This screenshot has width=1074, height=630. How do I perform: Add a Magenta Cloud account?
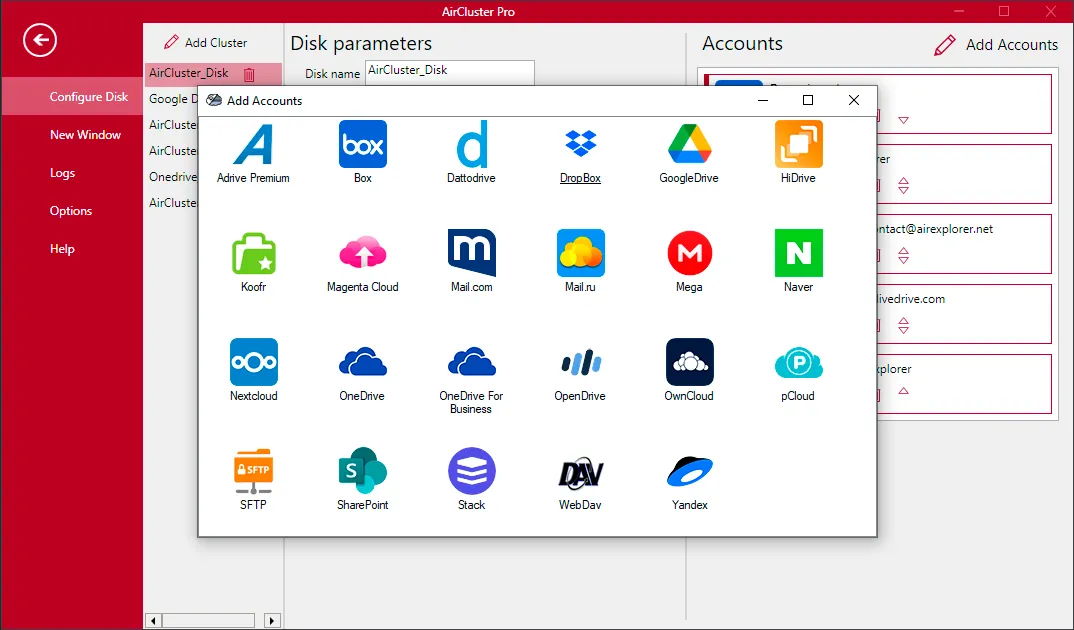pos(362,253)
